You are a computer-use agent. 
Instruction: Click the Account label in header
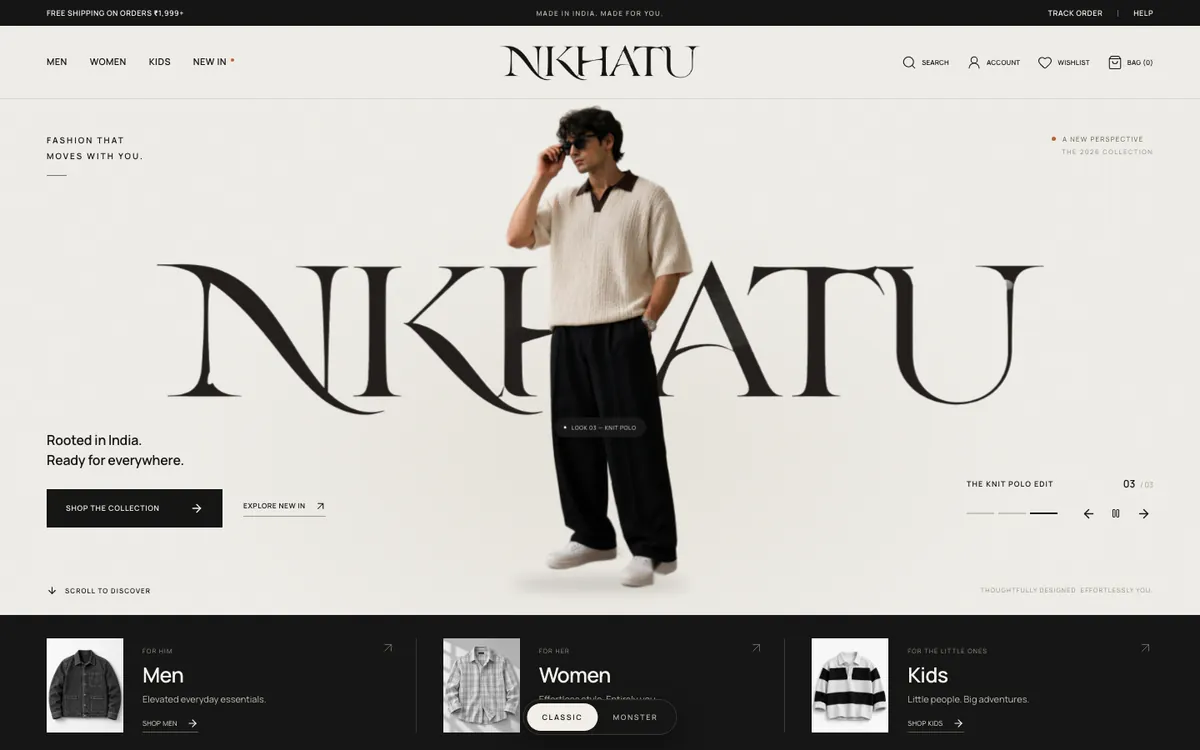tap(1003, 63)
